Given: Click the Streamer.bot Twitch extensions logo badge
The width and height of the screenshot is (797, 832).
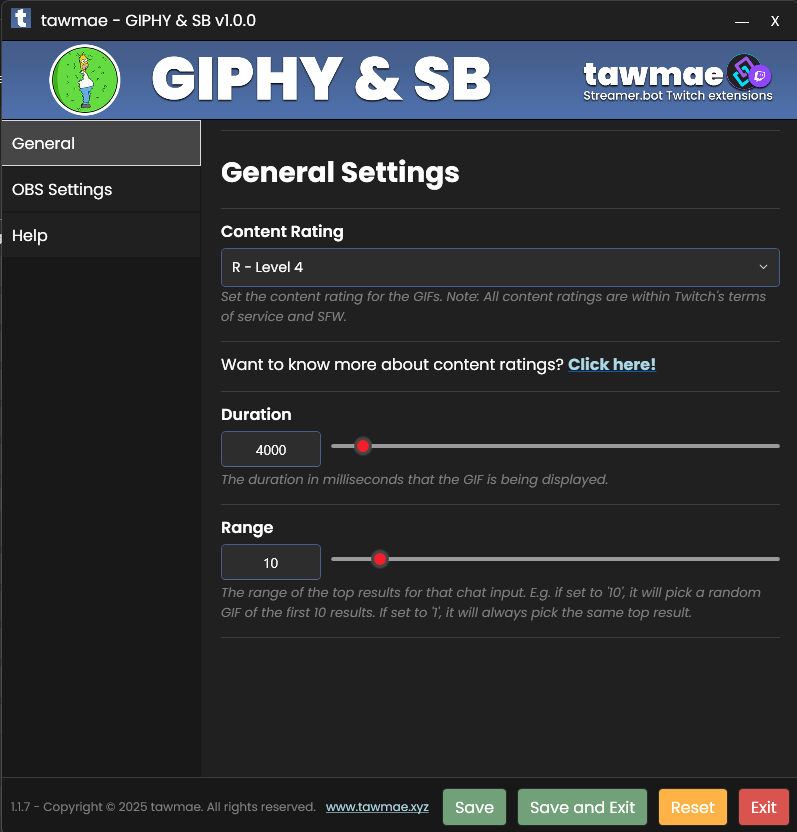Looking at the screenshot, I should pos(749,72).
